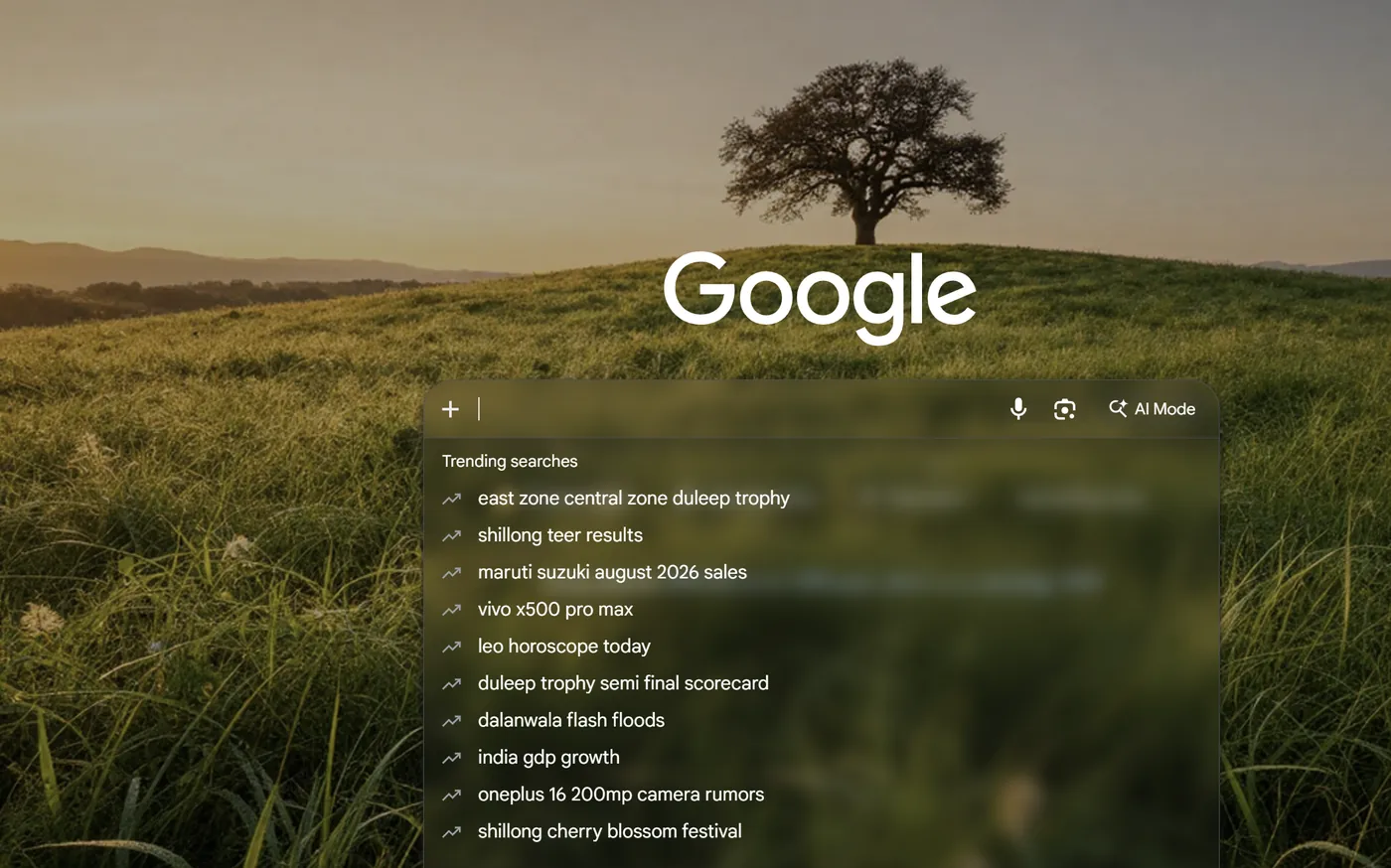
Task: Select 'leo horoscope today' suggestion
Action: click(x=821, y=647)
